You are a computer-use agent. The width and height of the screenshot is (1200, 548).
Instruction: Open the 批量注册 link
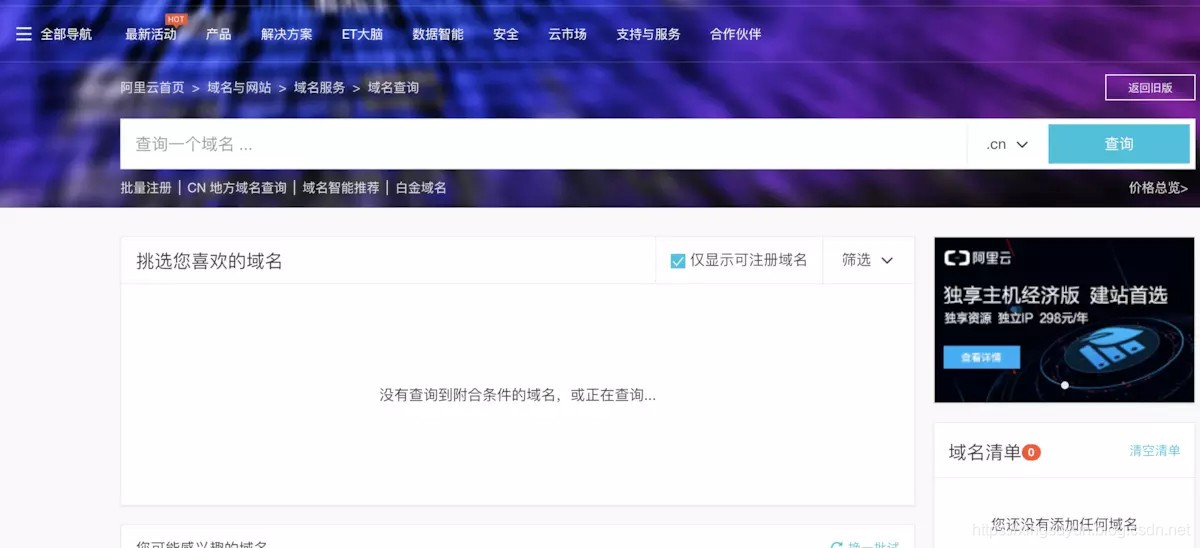pyautogui.click(x=146, y=188)
